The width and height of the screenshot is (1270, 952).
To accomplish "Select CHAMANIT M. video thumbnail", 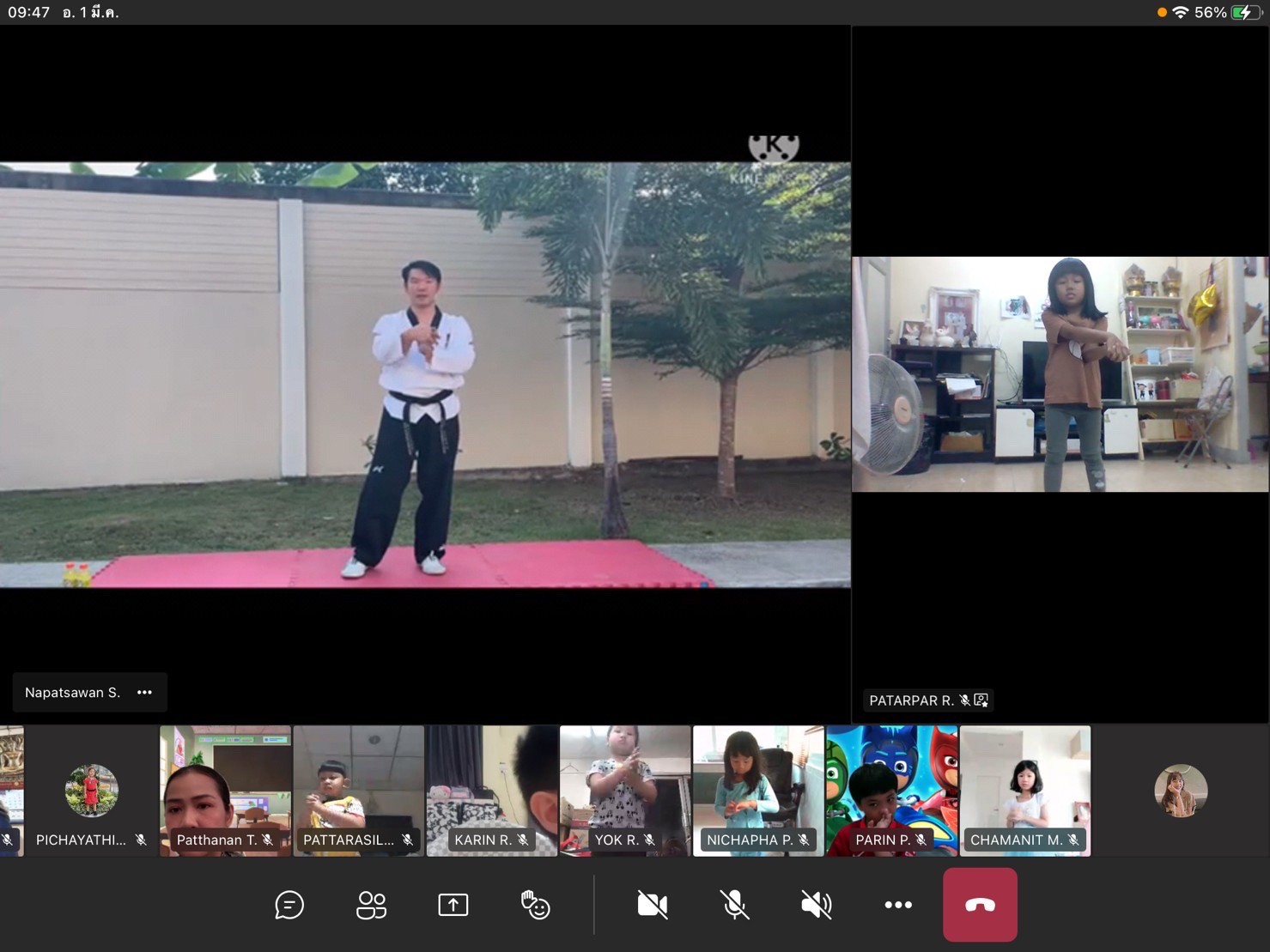I will [1025, 790].
